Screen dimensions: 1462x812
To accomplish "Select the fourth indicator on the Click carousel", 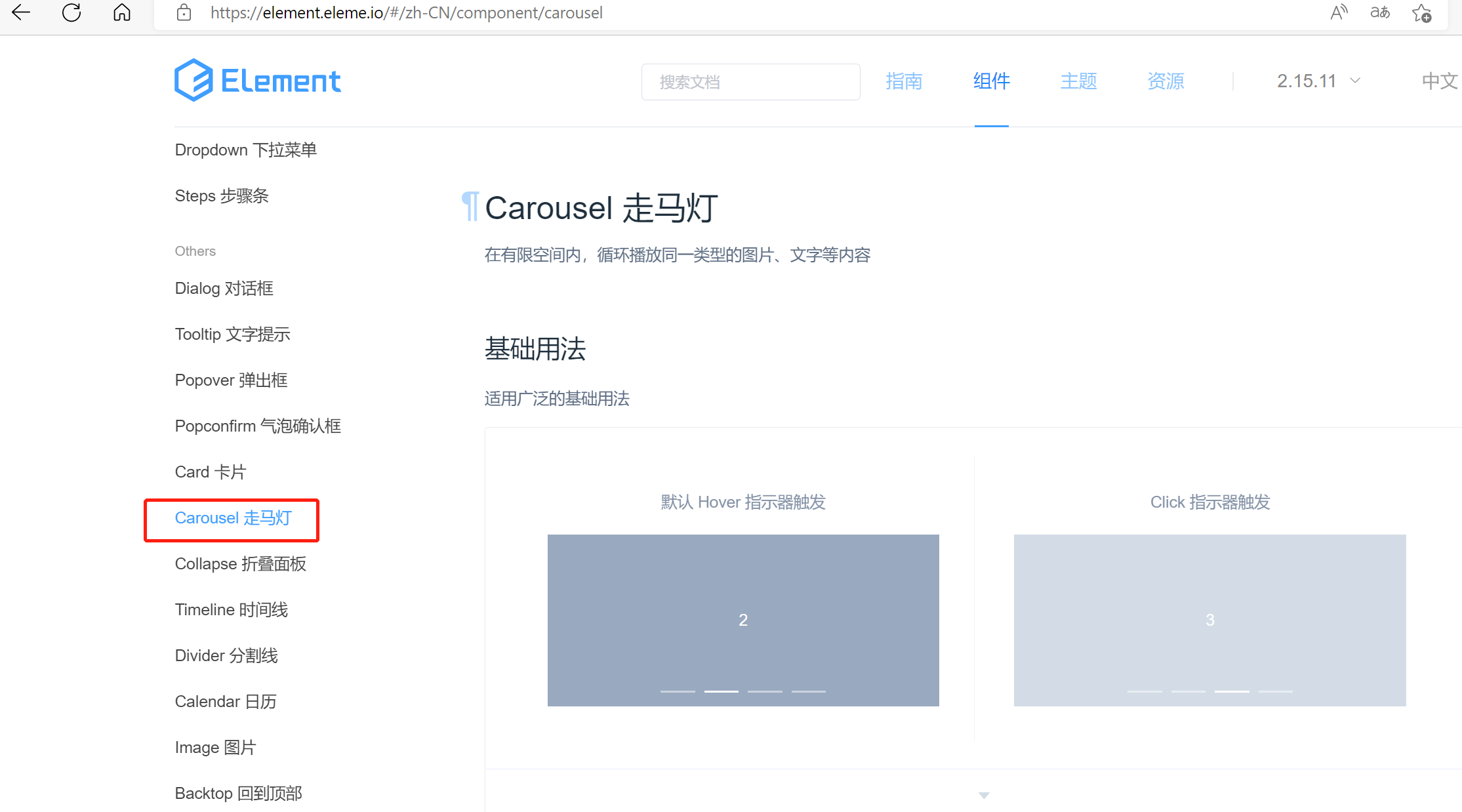I will [1275, 691].
